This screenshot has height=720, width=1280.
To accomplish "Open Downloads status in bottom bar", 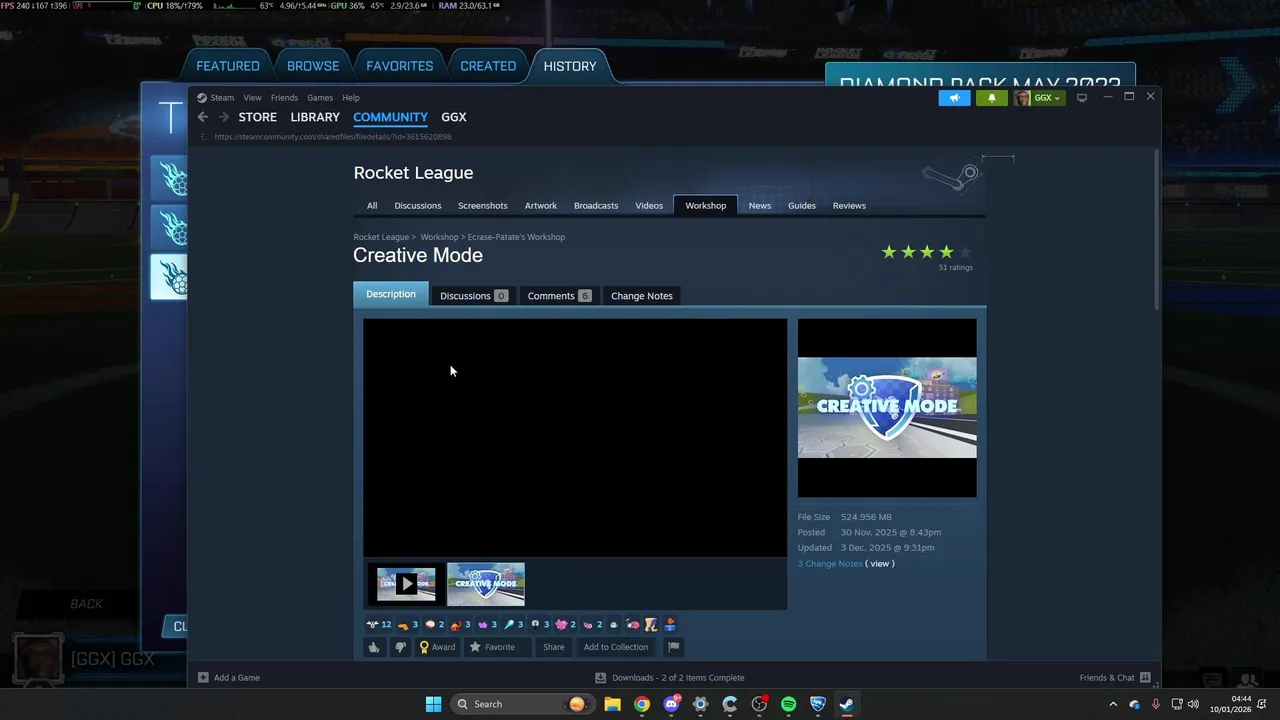I will coord(670,677).
